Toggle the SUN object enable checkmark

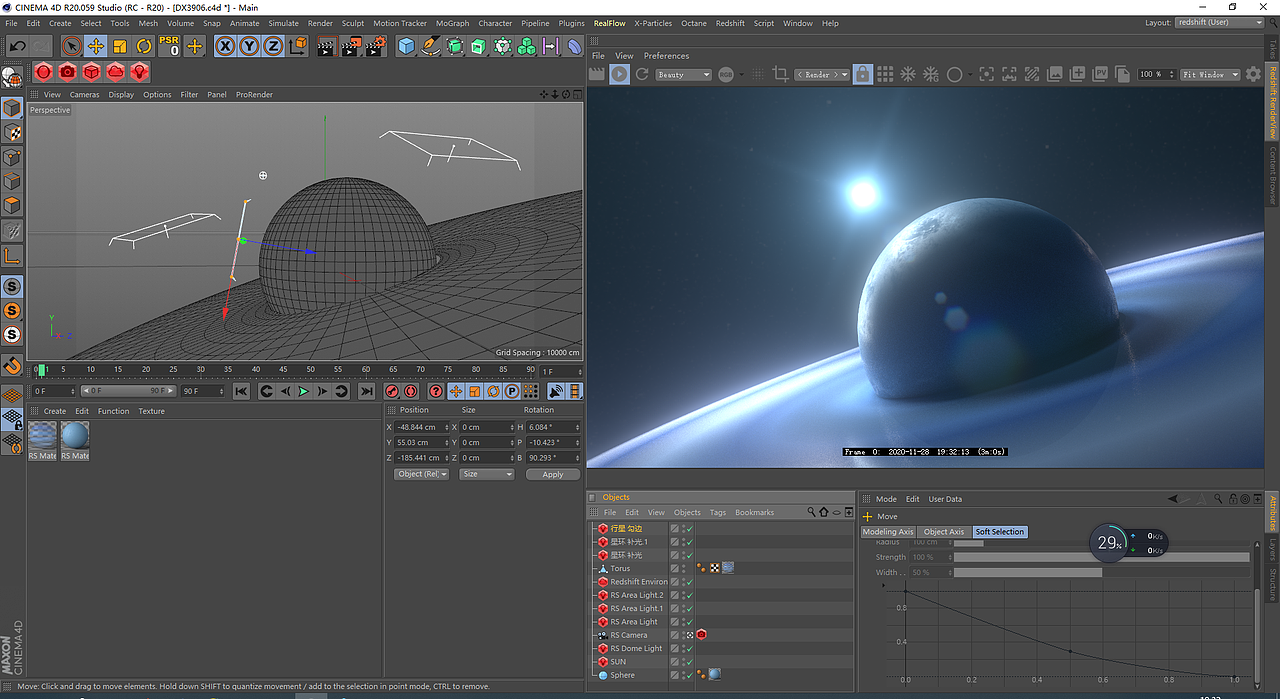689,662
